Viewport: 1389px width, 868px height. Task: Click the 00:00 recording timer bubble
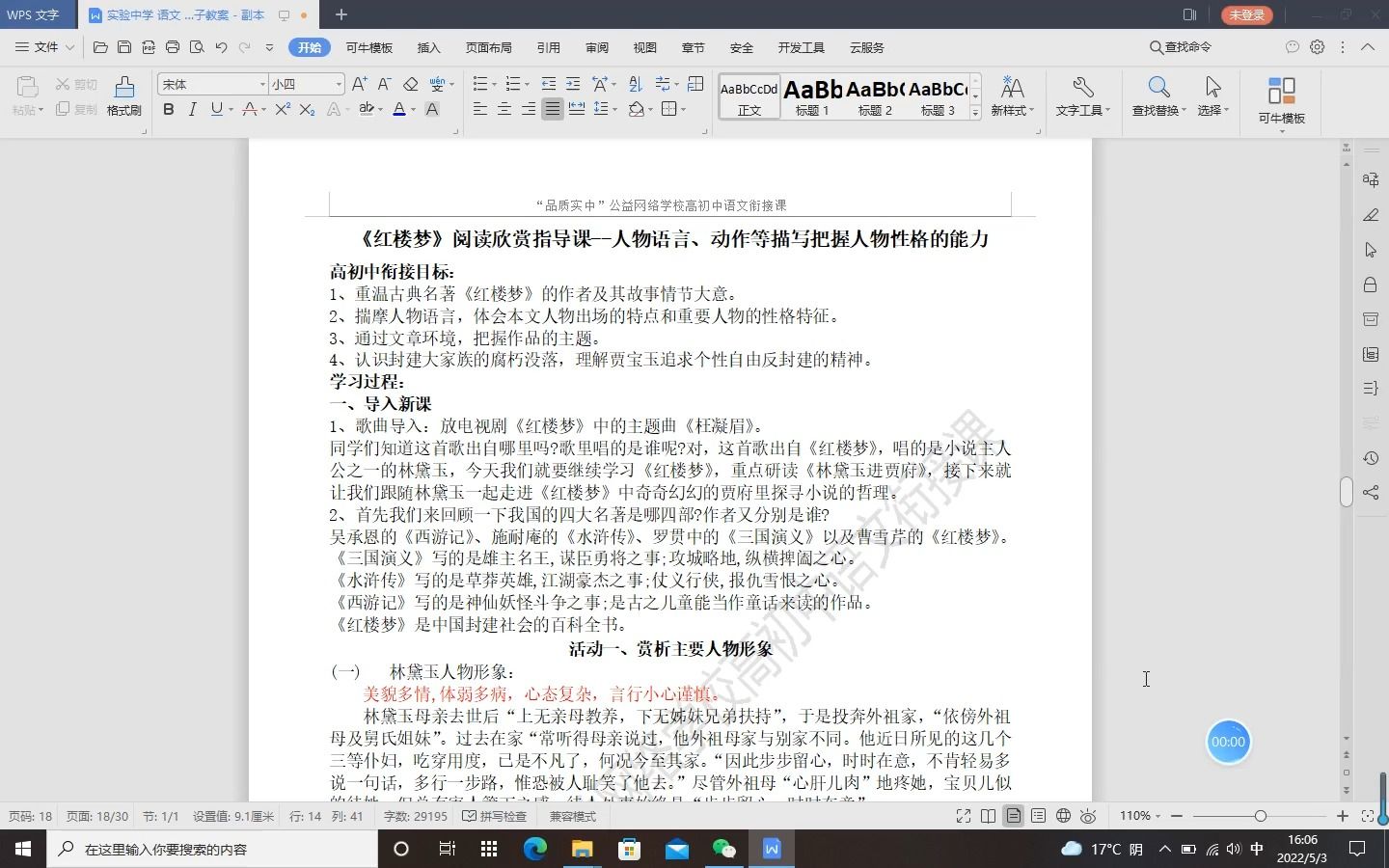1228,742
